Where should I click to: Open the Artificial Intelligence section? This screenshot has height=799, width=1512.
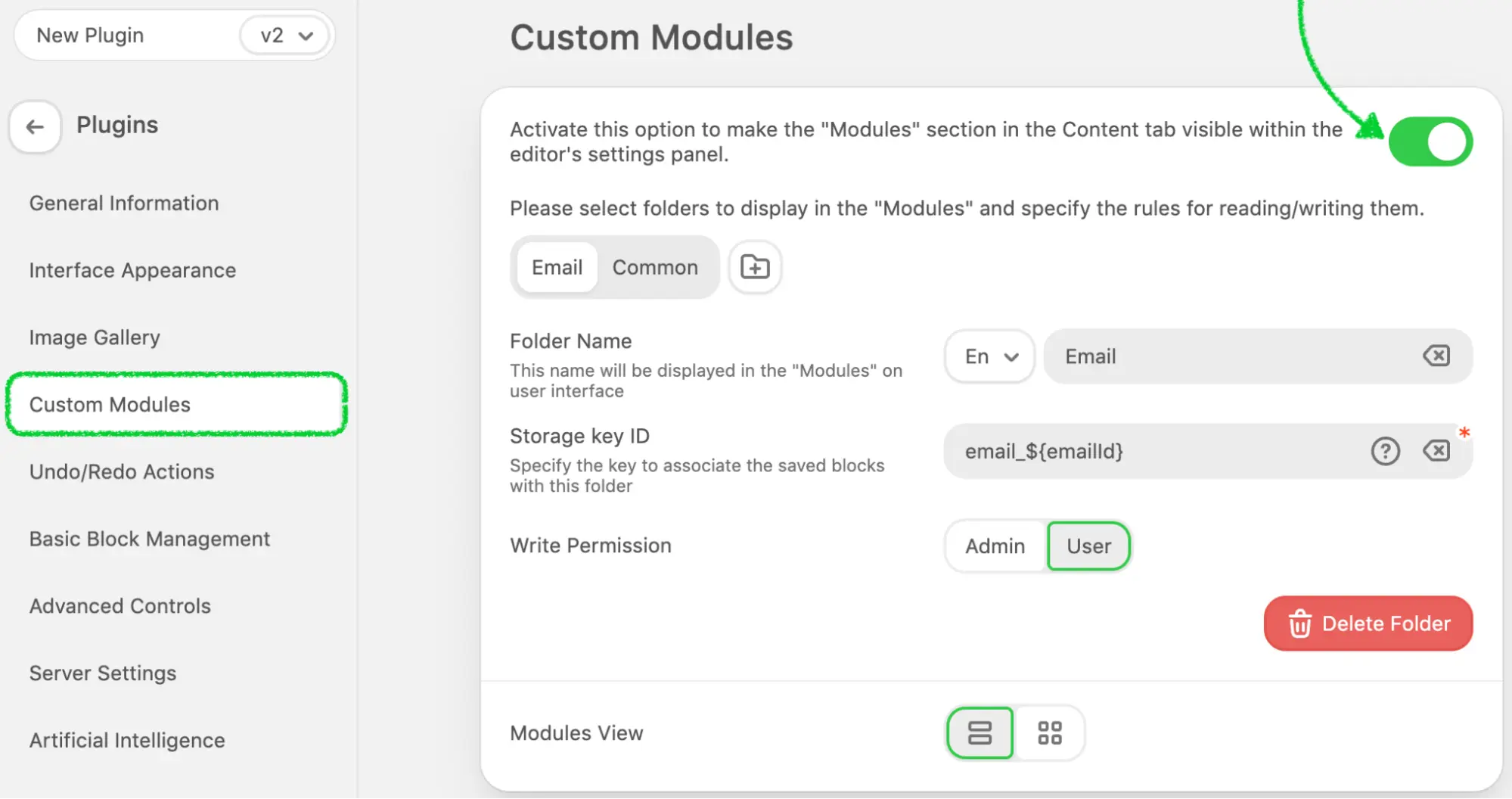(x=127, y=740)
